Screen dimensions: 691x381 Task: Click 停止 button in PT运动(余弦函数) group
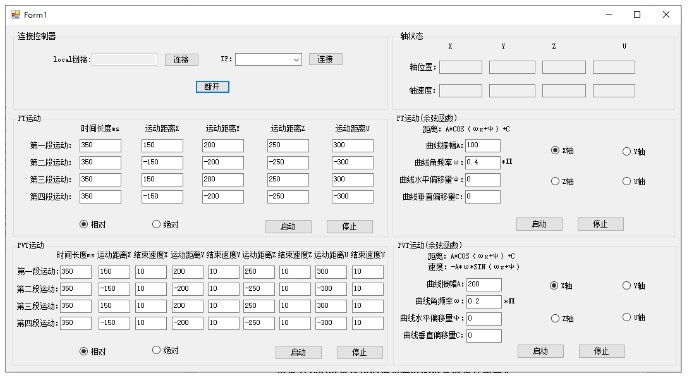point(601,224)
